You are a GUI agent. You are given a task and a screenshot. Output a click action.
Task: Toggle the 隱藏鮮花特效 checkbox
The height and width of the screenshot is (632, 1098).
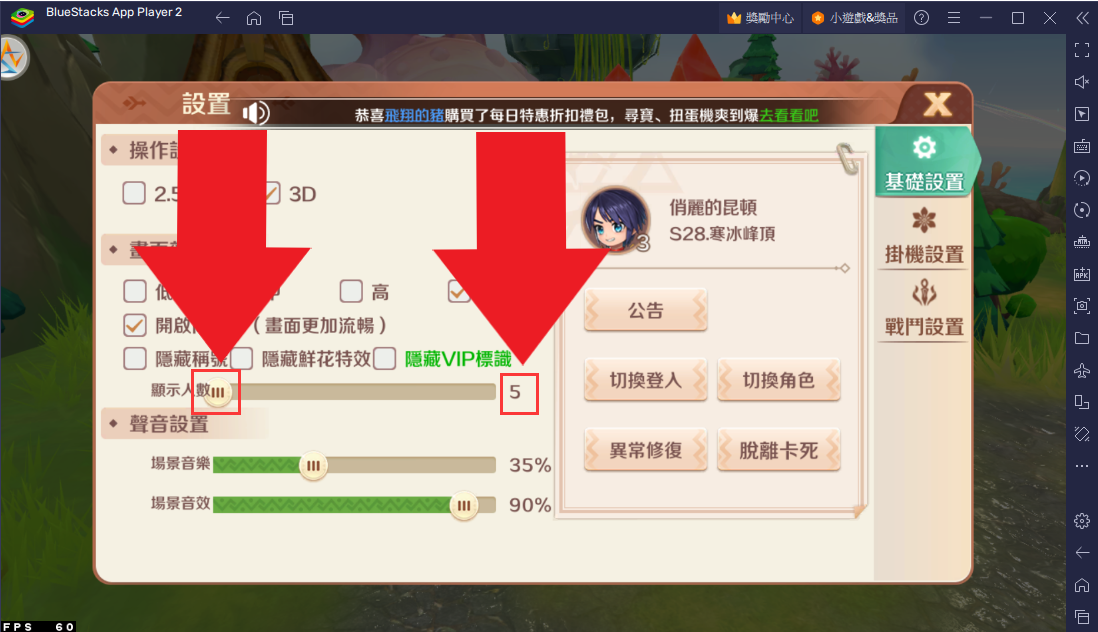click(242, 359)
